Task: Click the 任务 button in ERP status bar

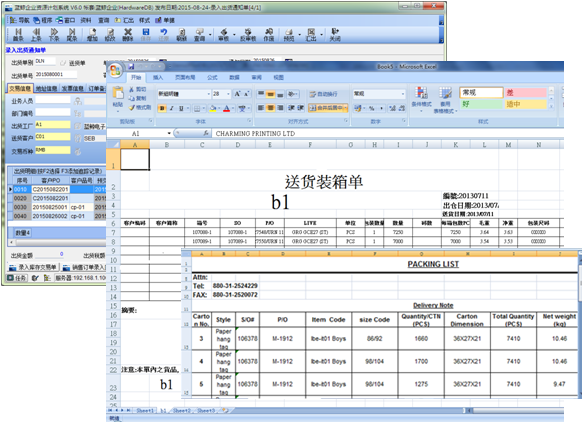Action: [17, 278]
